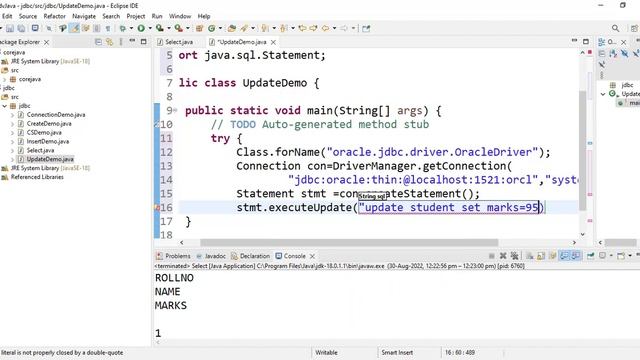This screenshot has height=360, width=640.
Task: Click the Writable status bar entry
Action: coord(326,353)
